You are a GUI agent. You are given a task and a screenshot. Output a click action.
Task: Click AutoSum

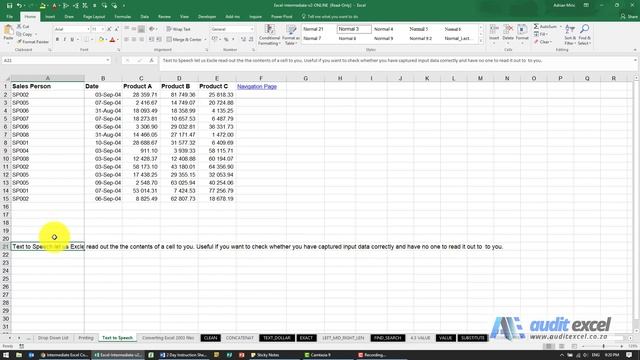point(545,27)
